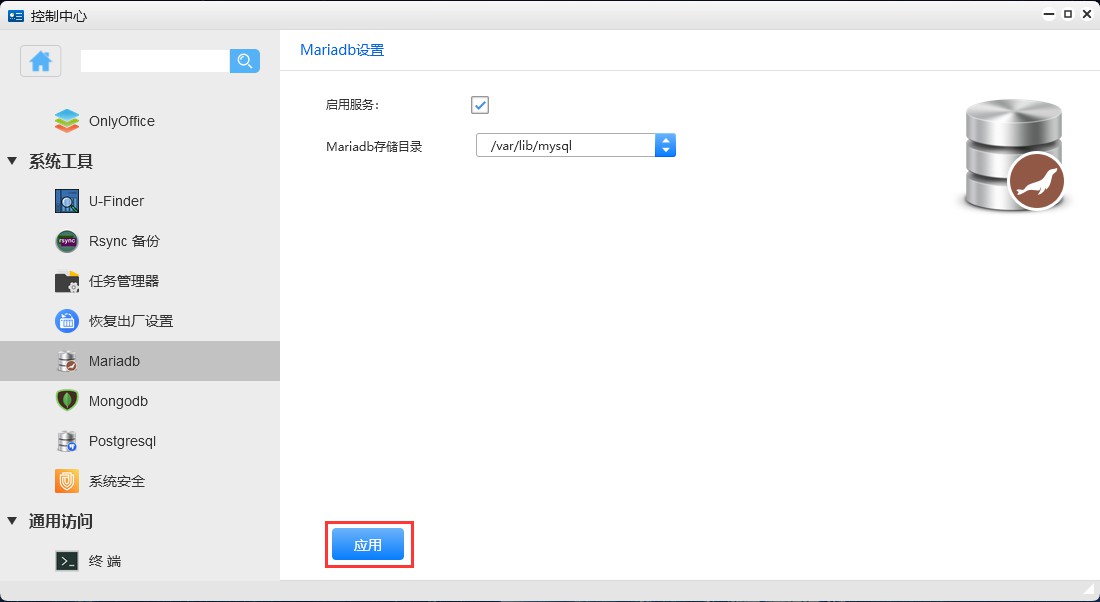Open 系统安全 settings
This screenshot has width=1100, height=602.
(x=116, y=481)
